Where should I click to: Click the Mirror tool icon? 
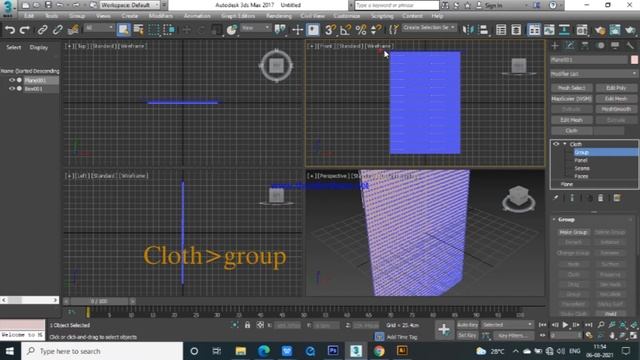(x=467, y=30)
